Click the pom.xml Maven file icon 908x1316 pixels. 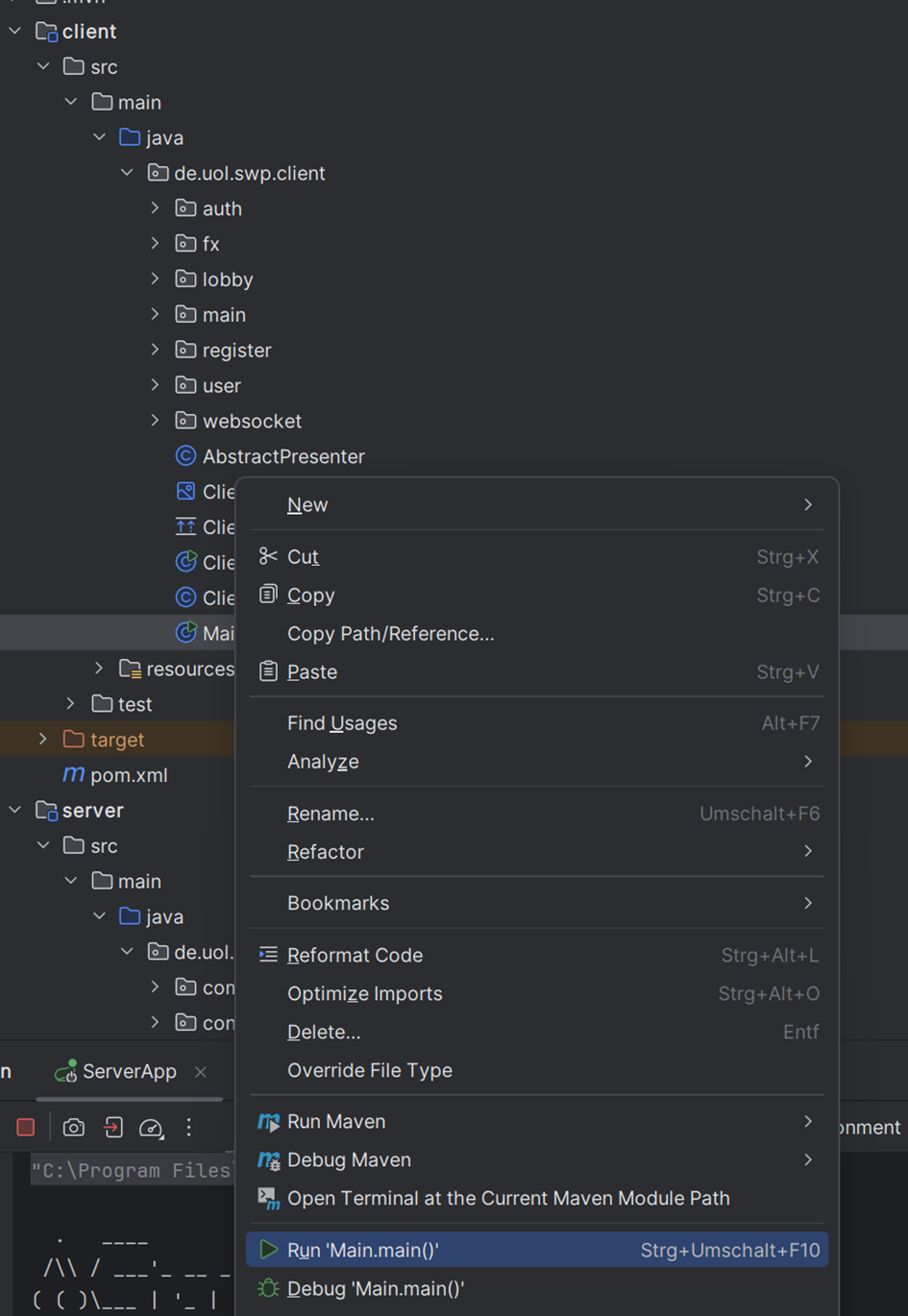(73, 774)
